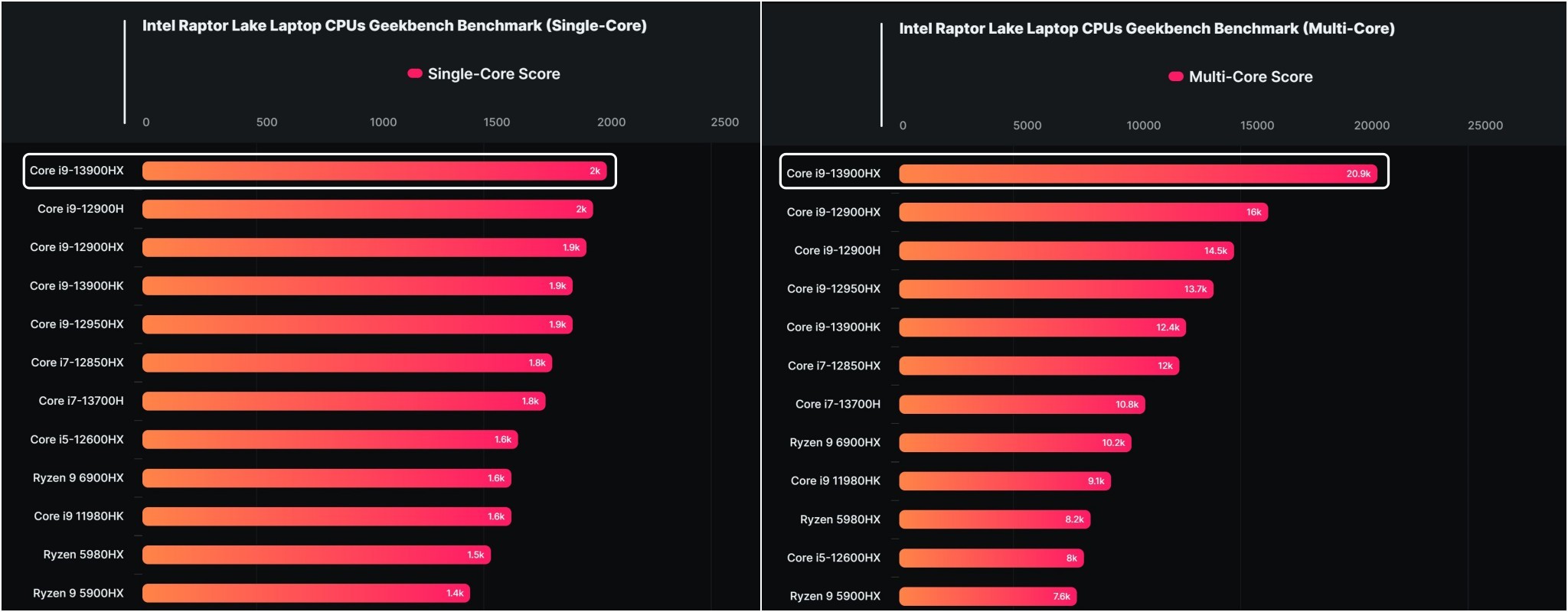Click the 7.6k value on the Ryzen 9 5900HX bar
This screenshot has height=612, width=1568.
point(1061,597)
